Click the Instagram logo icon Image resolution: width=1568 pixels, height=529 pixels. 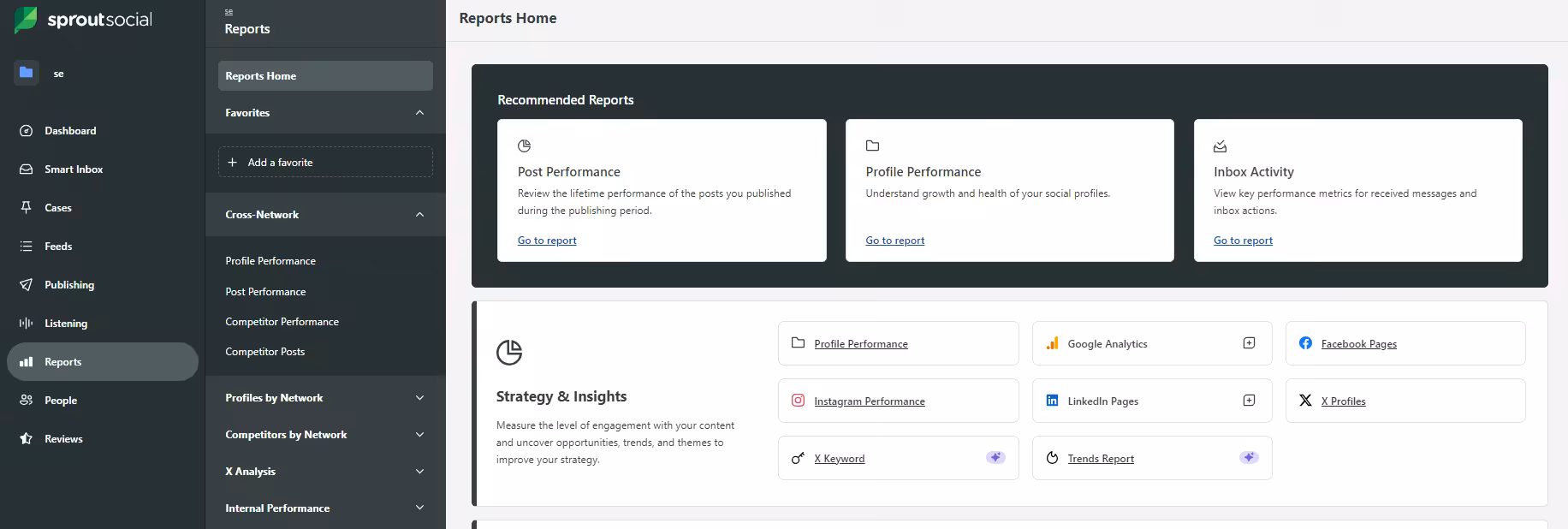[798, 401]
